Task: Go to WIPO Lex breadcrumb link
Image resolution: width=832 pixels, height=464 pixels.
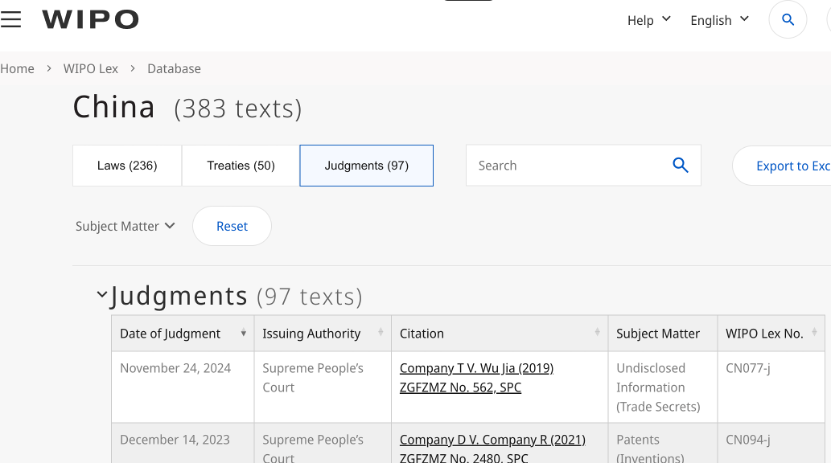Action: (91, 69)
